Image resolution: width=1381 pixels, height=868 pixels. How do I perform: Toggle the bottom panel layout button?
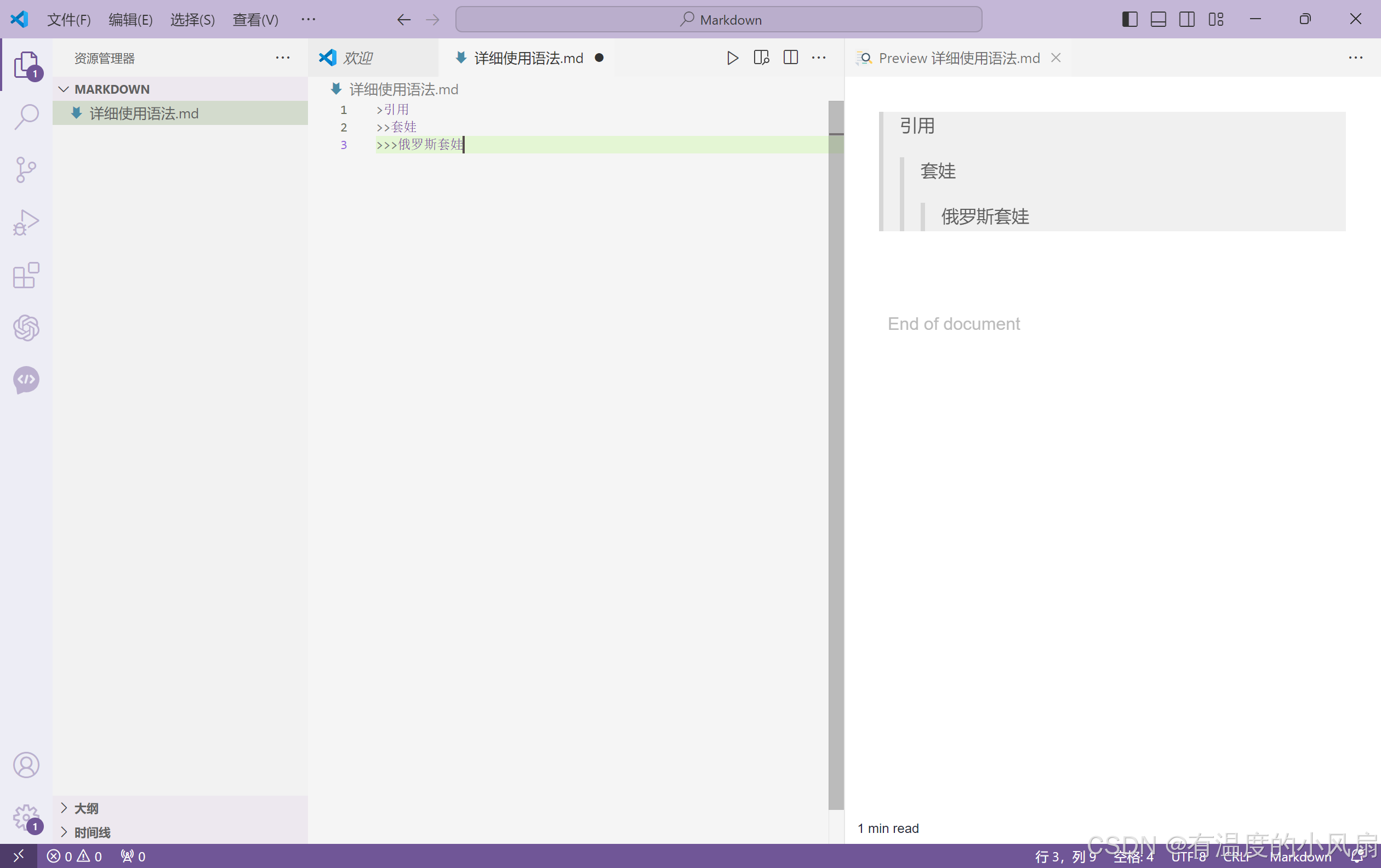[x=1158, y=20]
